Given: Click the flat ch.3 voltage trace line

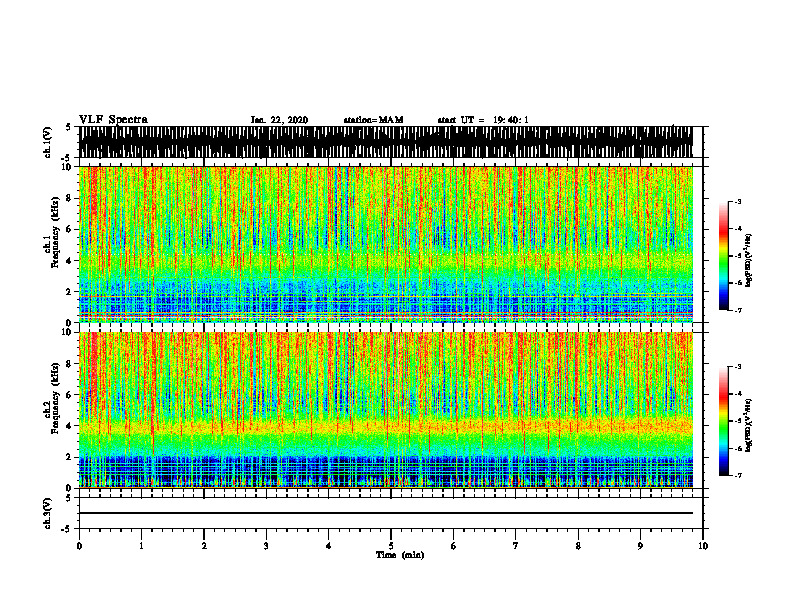Looking at the screenshot, I should pyautogui.click(x=386, y=513).
